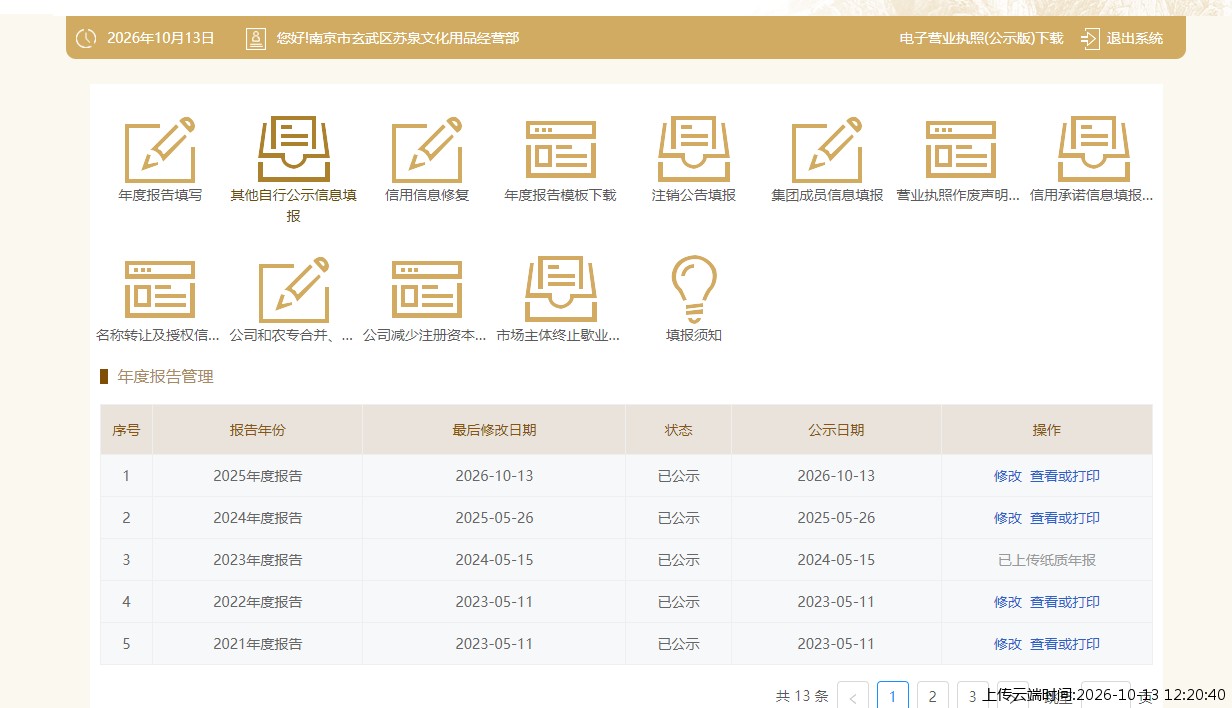Click the 信用信息修复 icon
Viewport: 1232px width, 708px height.
click(x=427, y=150)
